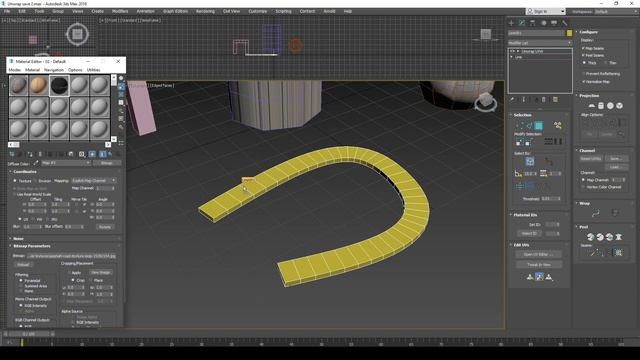The image size is (640, 360).
Task: Click the Reset UVWs button
Action: click(591, 158)
